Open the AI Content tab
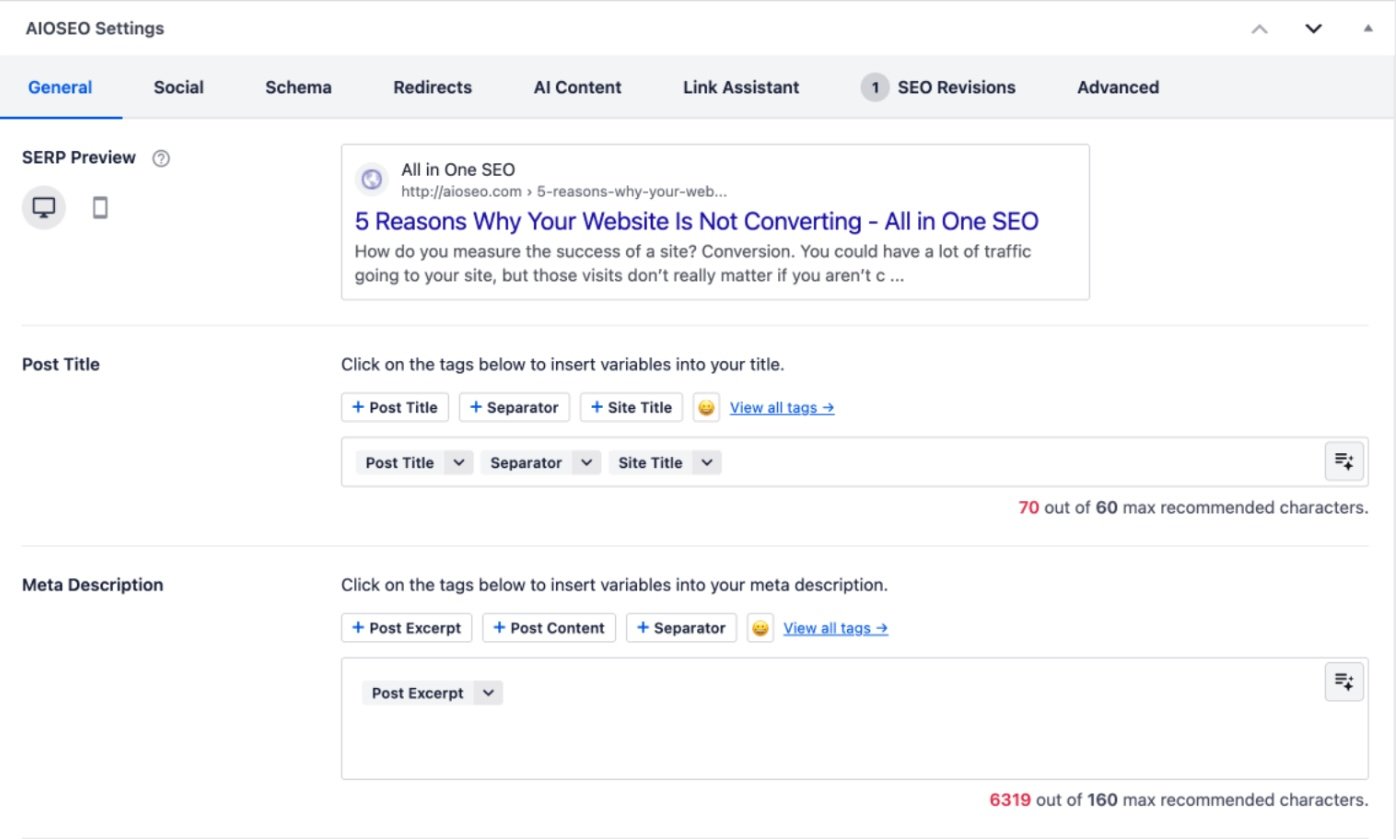Image resolution: width=1396 pixels, height=839 pixels. click(x=577, y=87)
